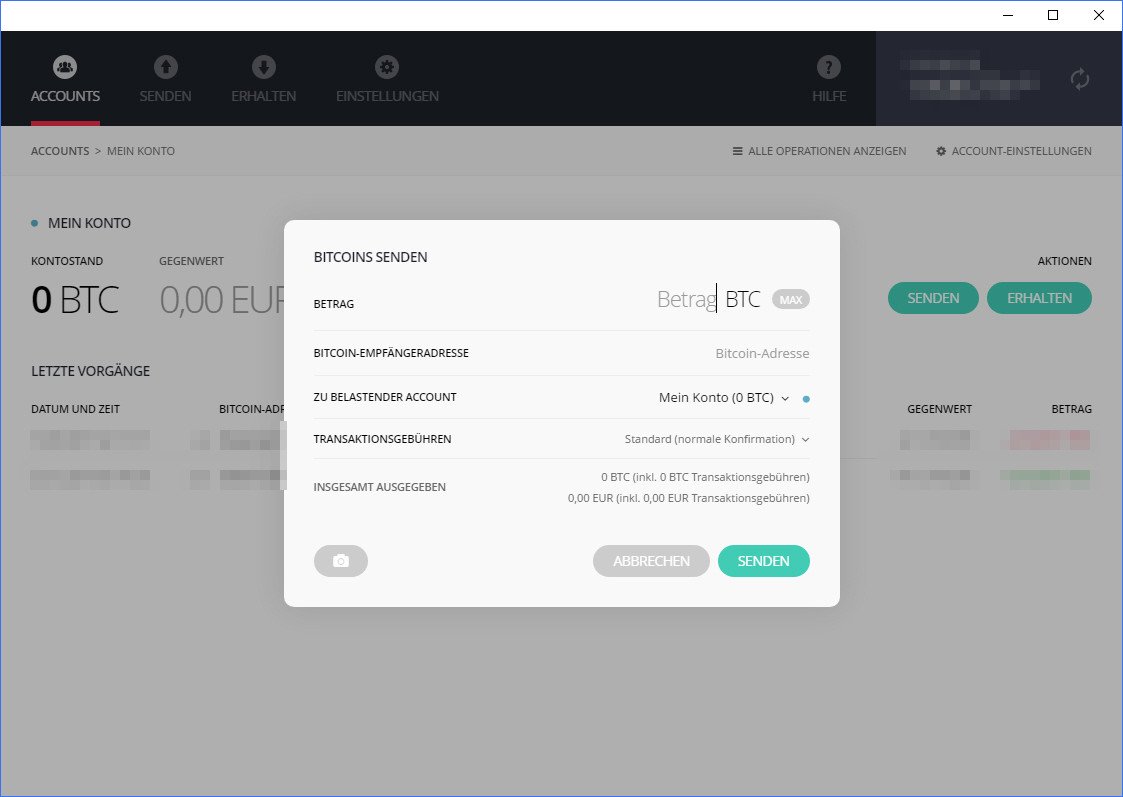Switch to the SENDEN tab label
1123x797 pixels.
[x=165, y=96]
